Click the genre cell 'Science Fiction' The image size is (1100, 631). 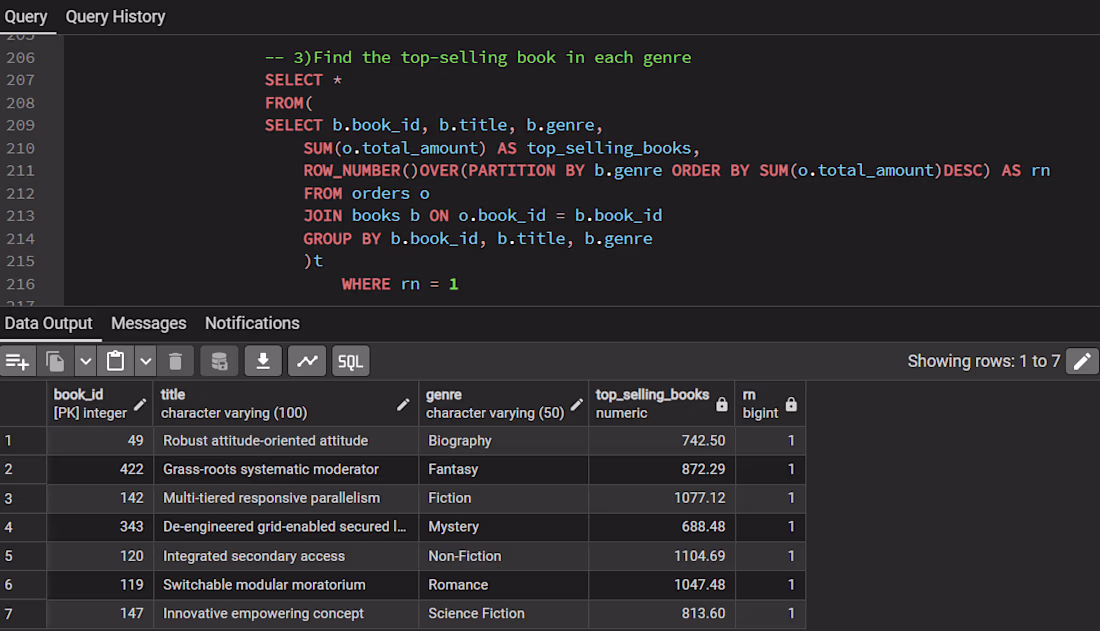(x=504, y=613)
